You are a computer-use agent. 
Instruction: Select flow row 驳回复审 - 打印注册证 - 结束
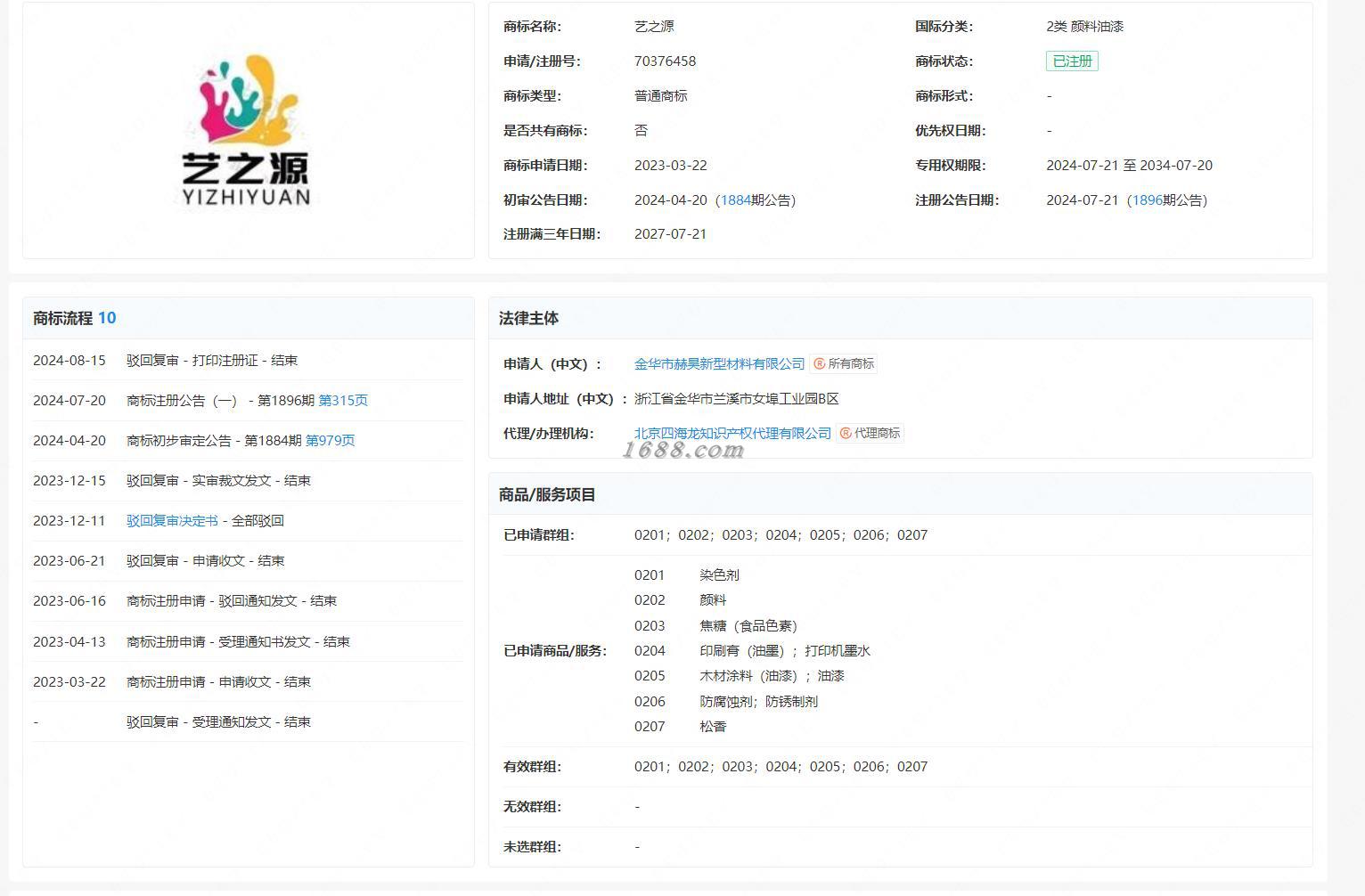(x=212, y=361)
